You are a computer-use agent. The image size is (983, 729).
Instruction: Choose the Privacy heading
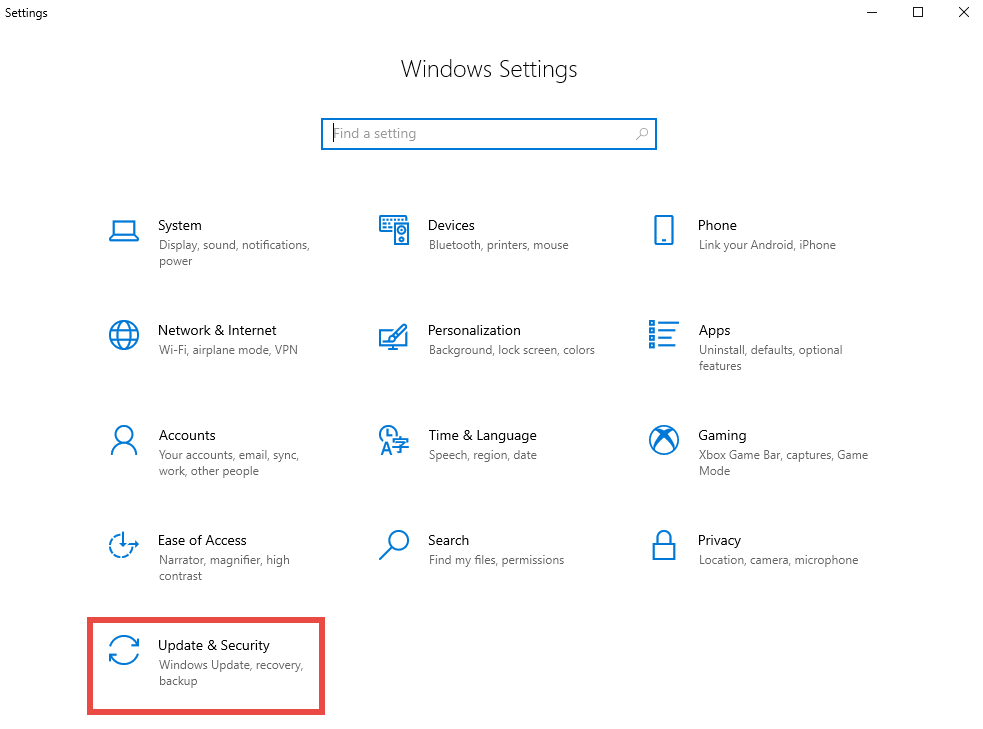[719, 541]
